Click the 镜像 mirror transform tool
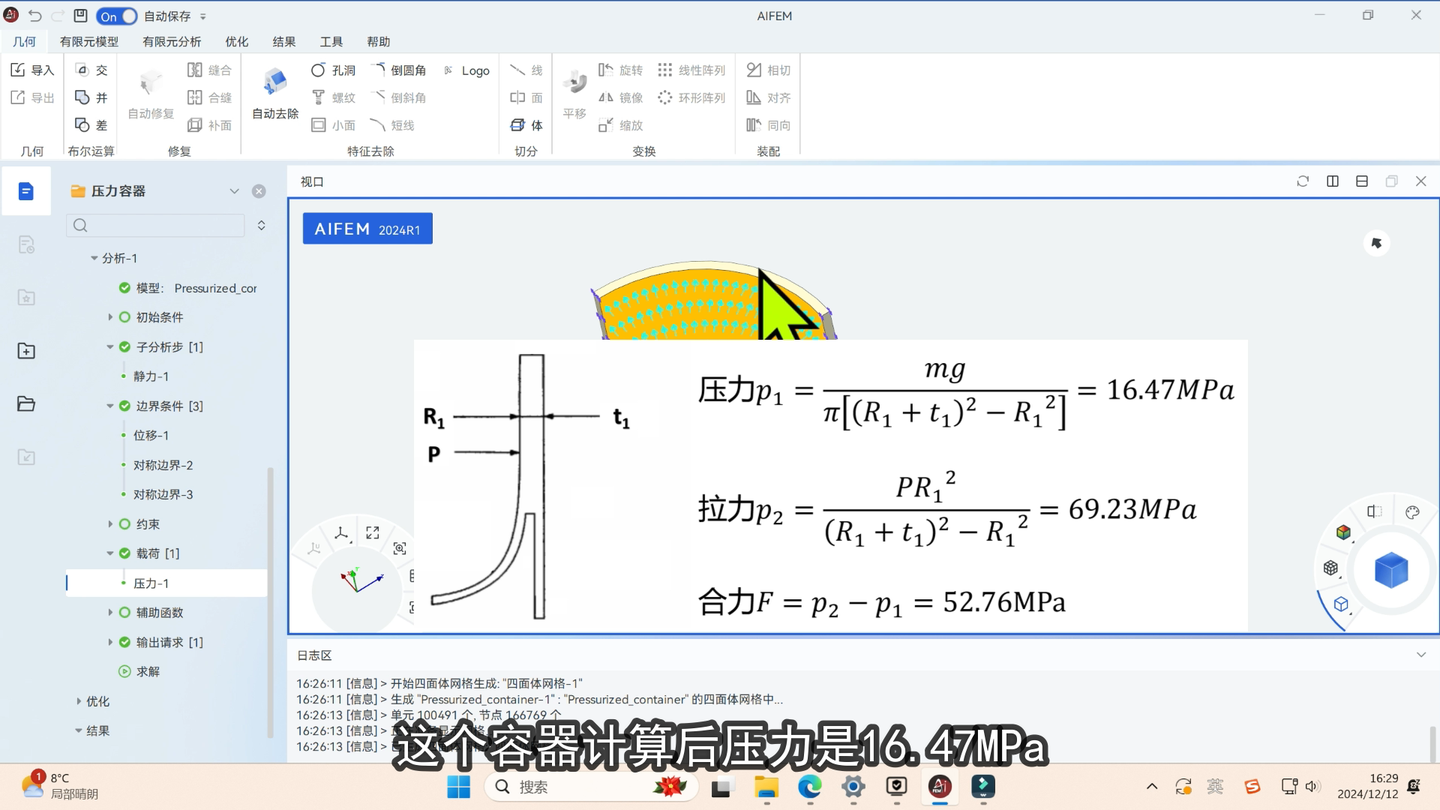The width and height of the screenshot is (1440, 810). point(621,97)
